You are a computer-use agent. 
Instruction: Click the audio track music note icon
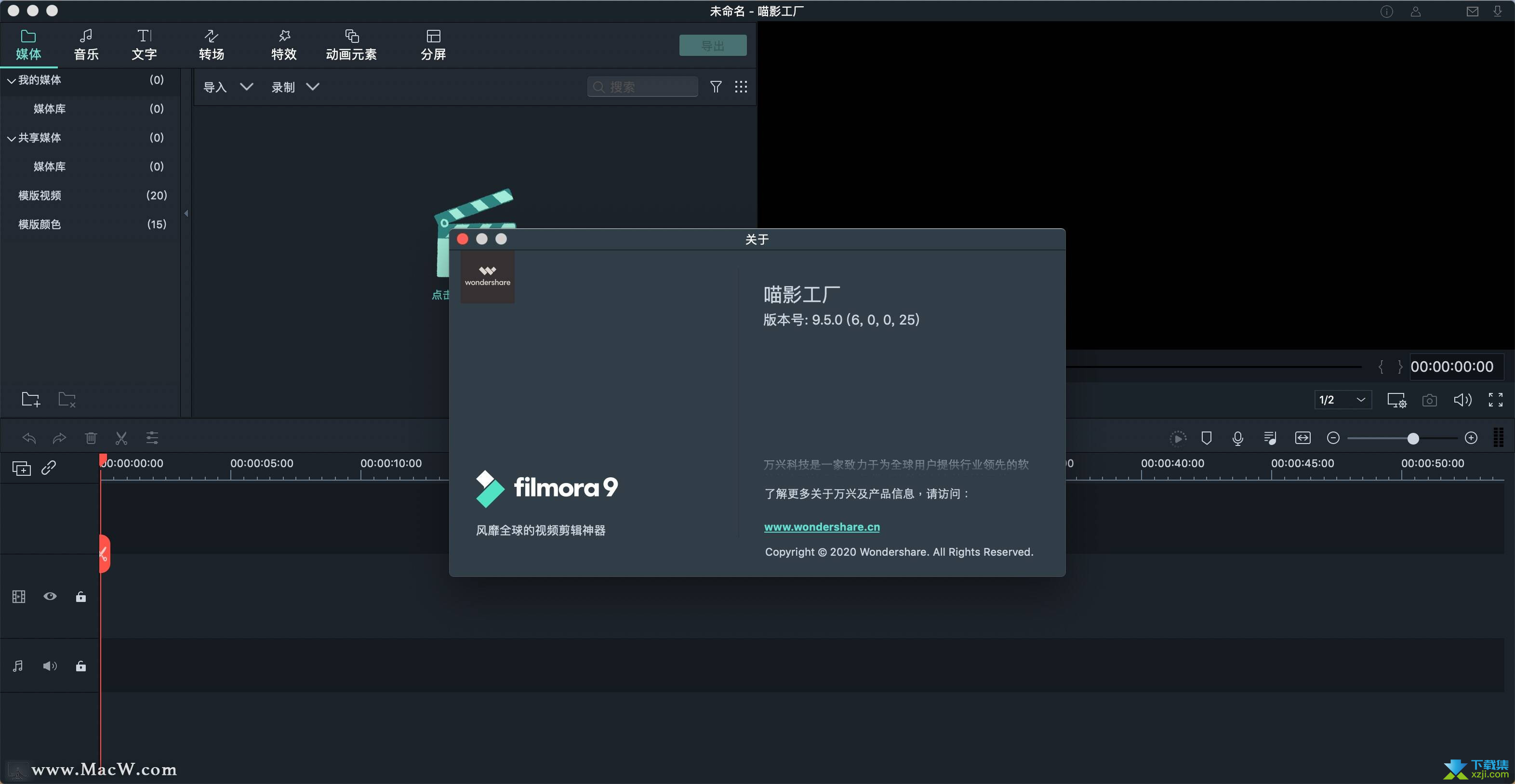[x=18, y=666]
